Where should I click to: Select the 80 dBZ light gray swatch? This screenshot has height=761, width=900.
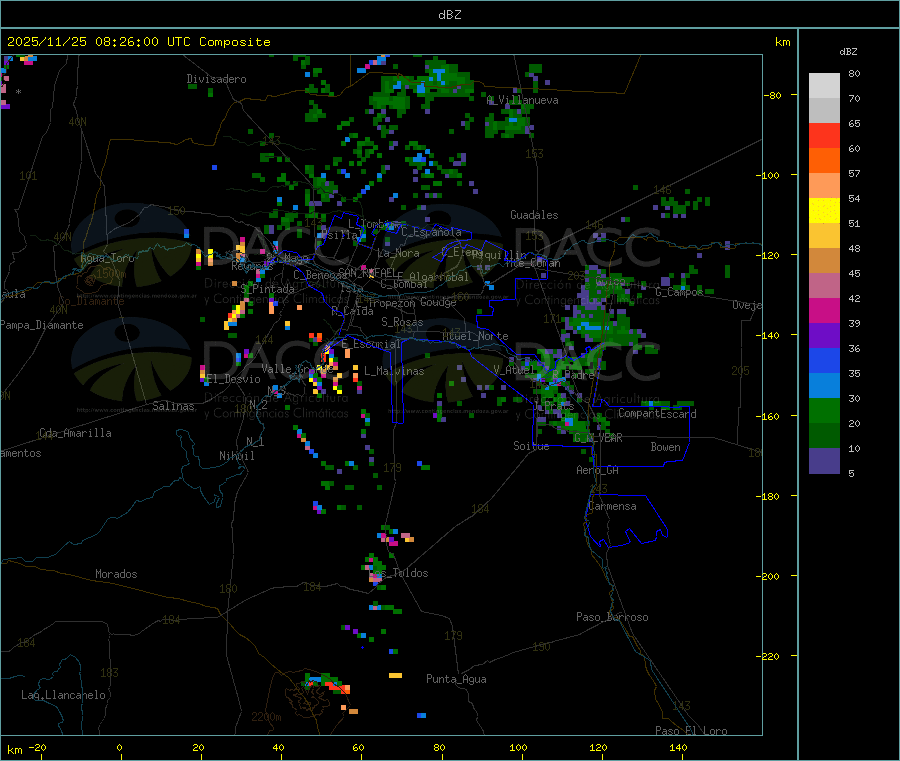pyautogui.click(x=824, y=86)
